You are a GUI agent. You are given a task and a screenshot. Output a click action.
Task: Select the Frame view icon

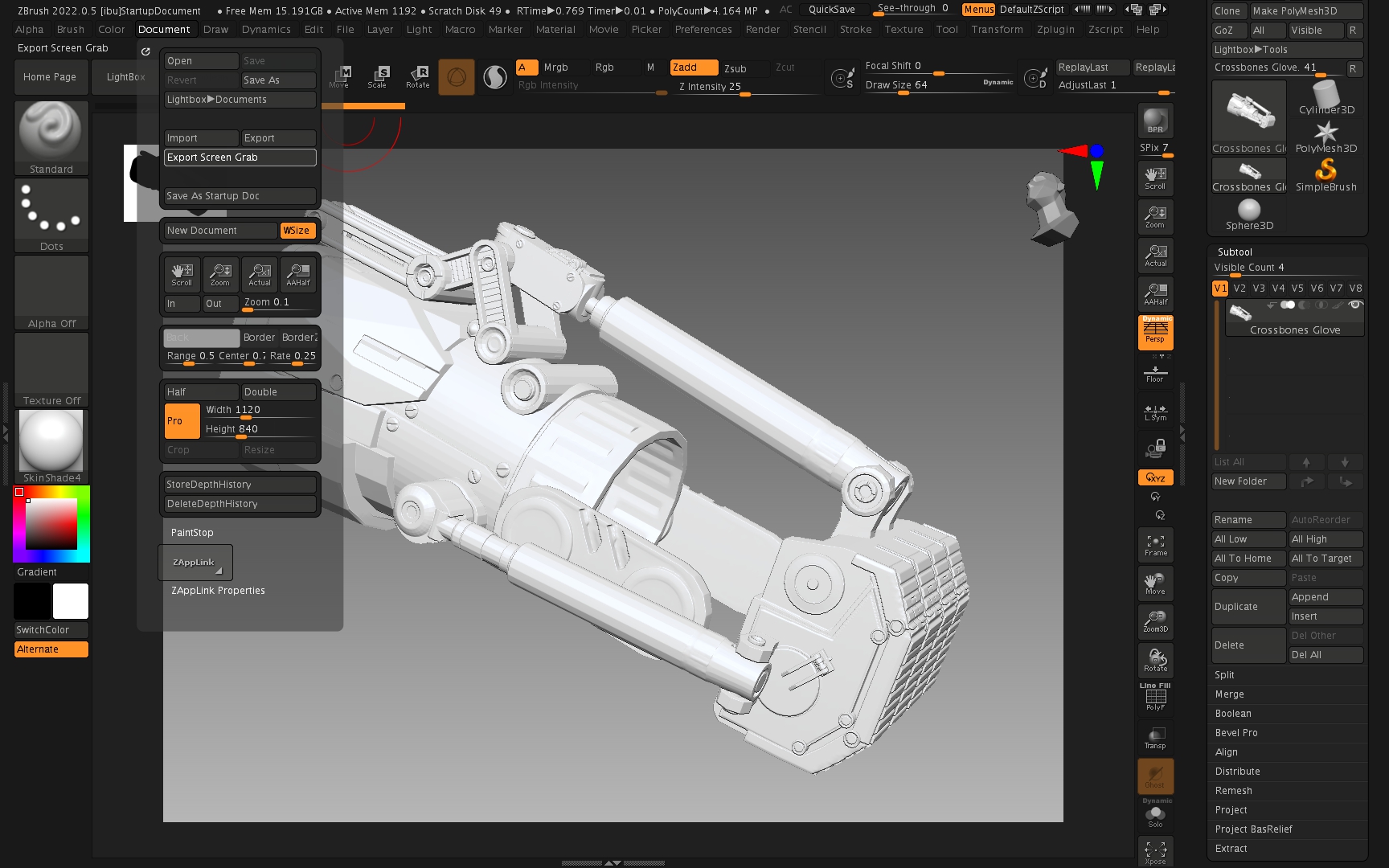tap(1155, 545)
